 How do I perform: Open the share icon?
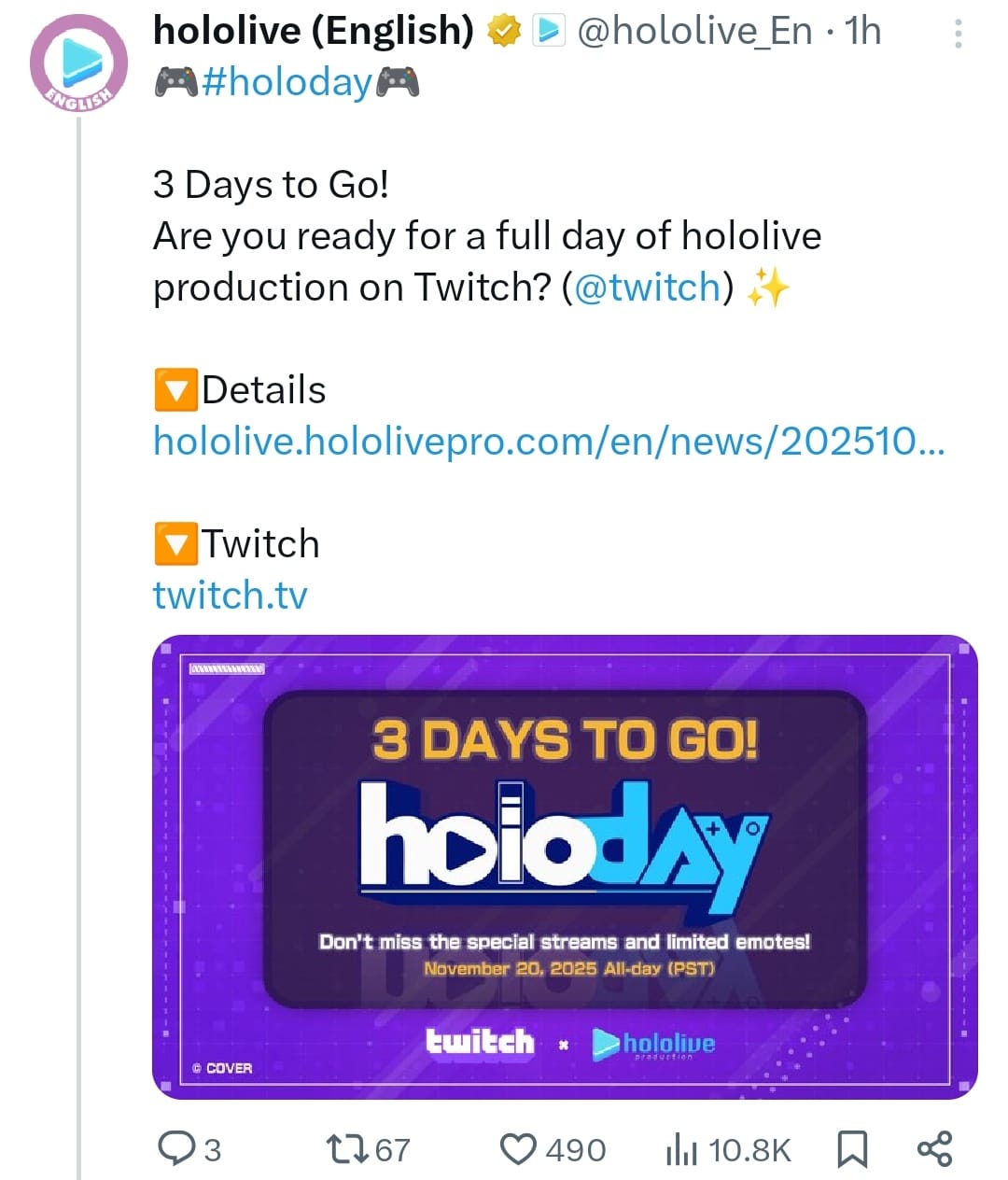click(x=934, y=1148)
